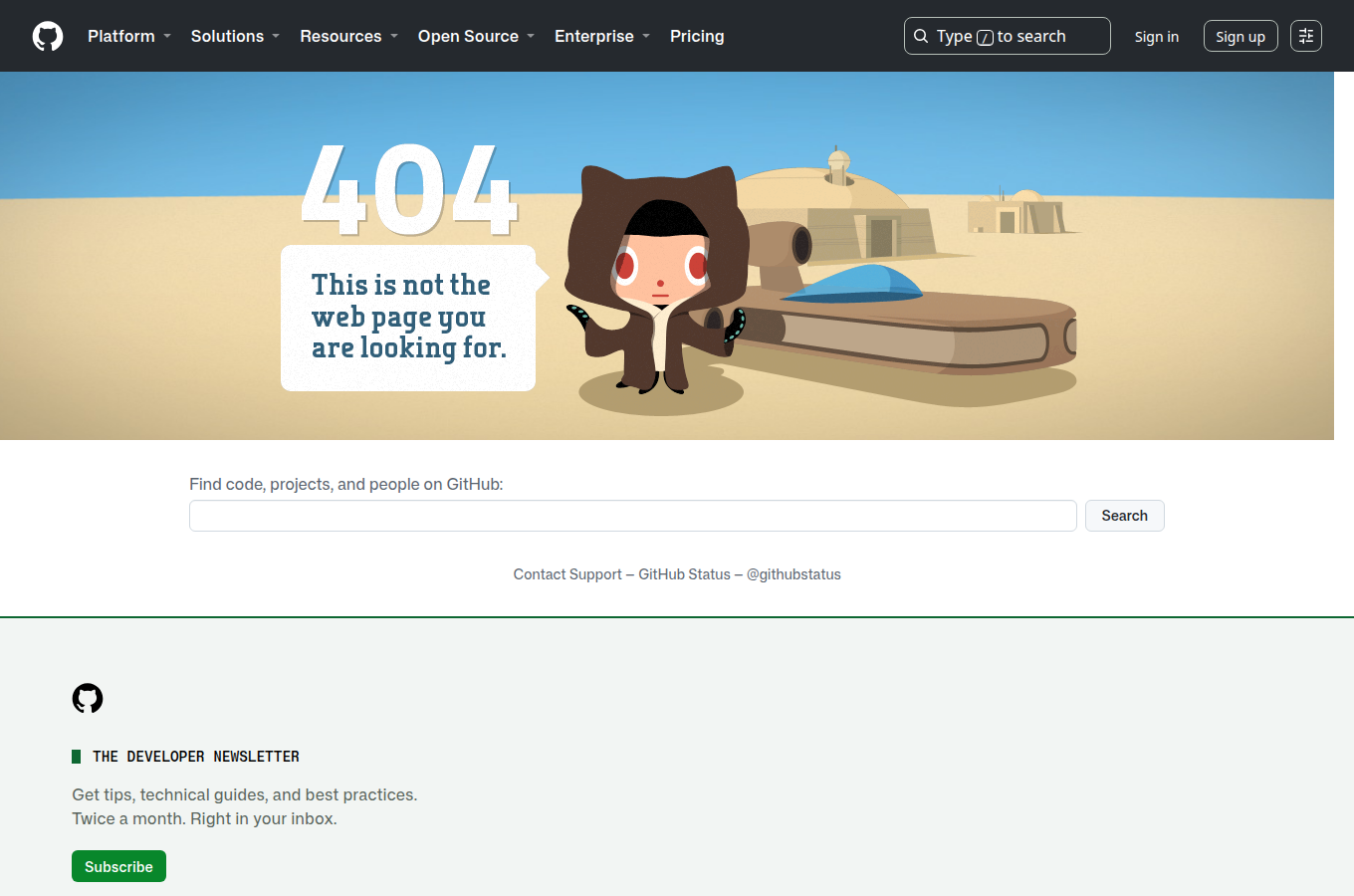The height and width of the screenshot is (896, 1354).
Task: Click the 404 Octocat Jedi illustration
Action: click(657, 279)
